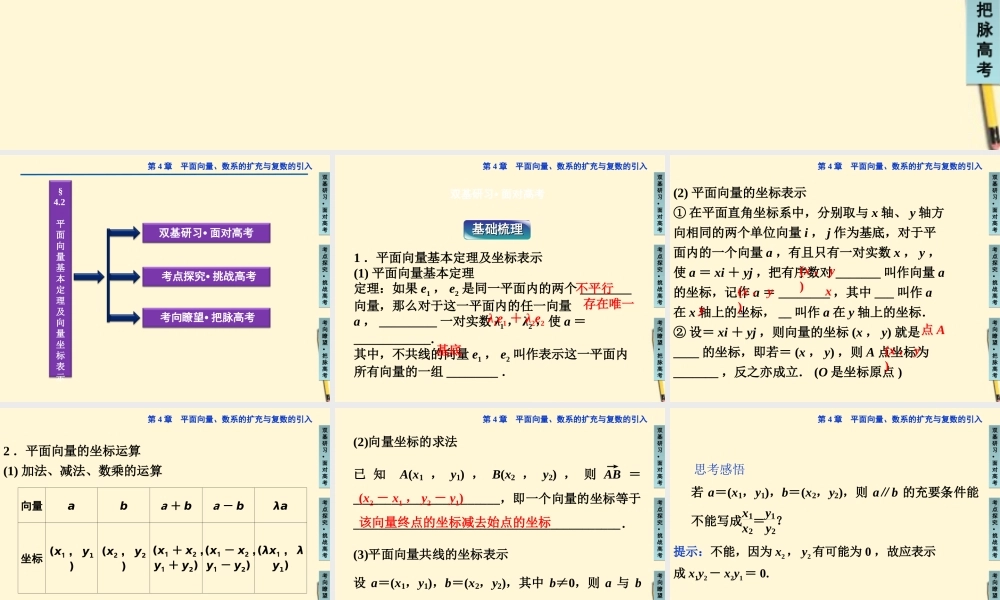Click 双基研习 side tab on the 思考感悟 slide
1000x600 pixels.
994,457
